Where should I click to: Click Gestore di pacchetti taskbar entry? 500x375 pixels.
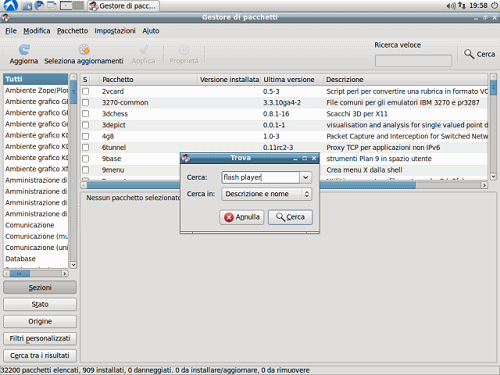coord(123,6)
